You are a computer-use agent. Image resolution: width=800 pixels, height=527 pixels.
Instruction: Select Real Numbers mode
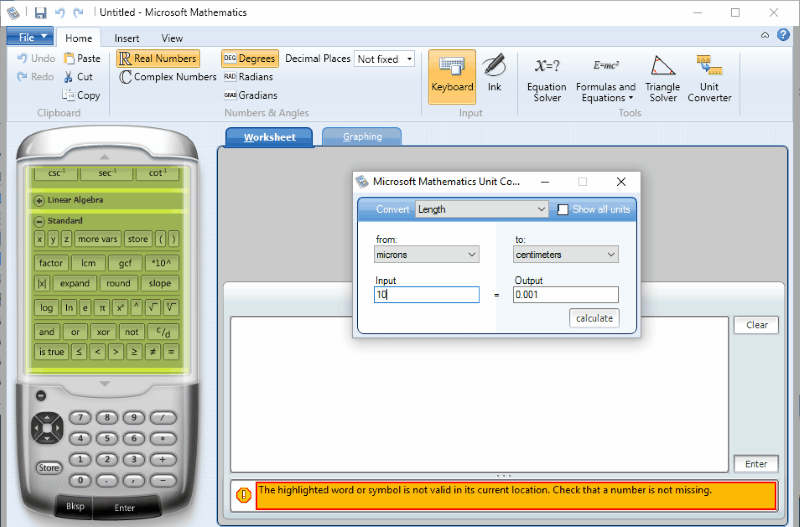click(x=158, y=59)
